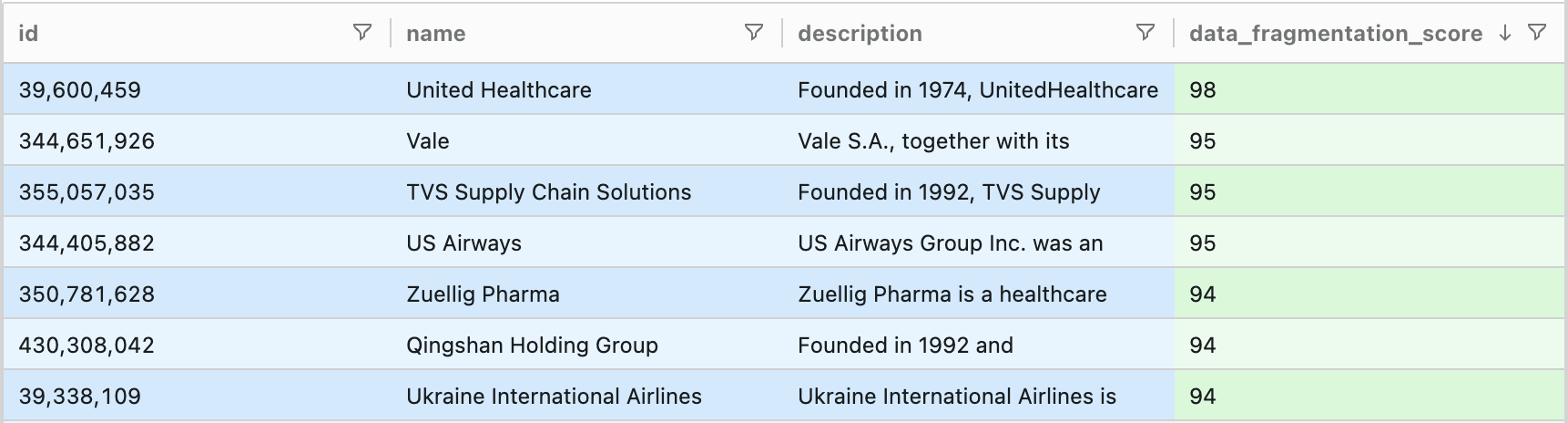This screenshot has height=423, width=1568.
Task: Select Qingshan Holding Group cell
Action: 532,346
